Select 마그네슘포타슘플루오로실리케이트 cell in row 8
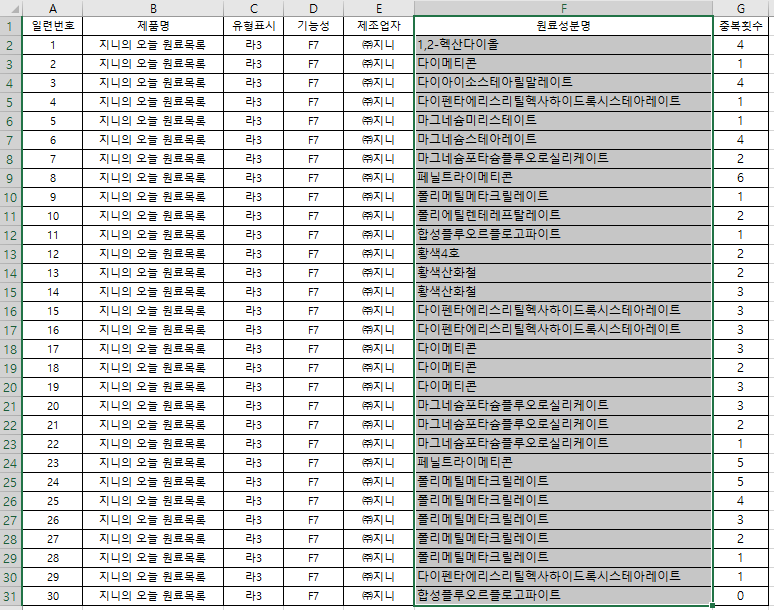The width and height of the screenshot is (774, 610). tap(564, 159)
